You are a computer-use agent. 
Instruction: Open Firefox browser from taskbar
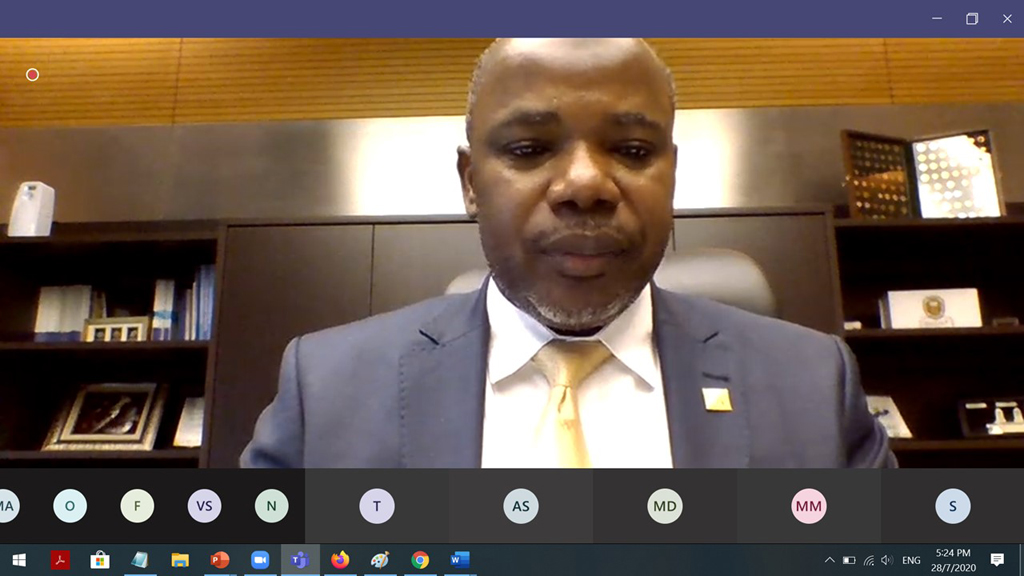pos(340,560)
